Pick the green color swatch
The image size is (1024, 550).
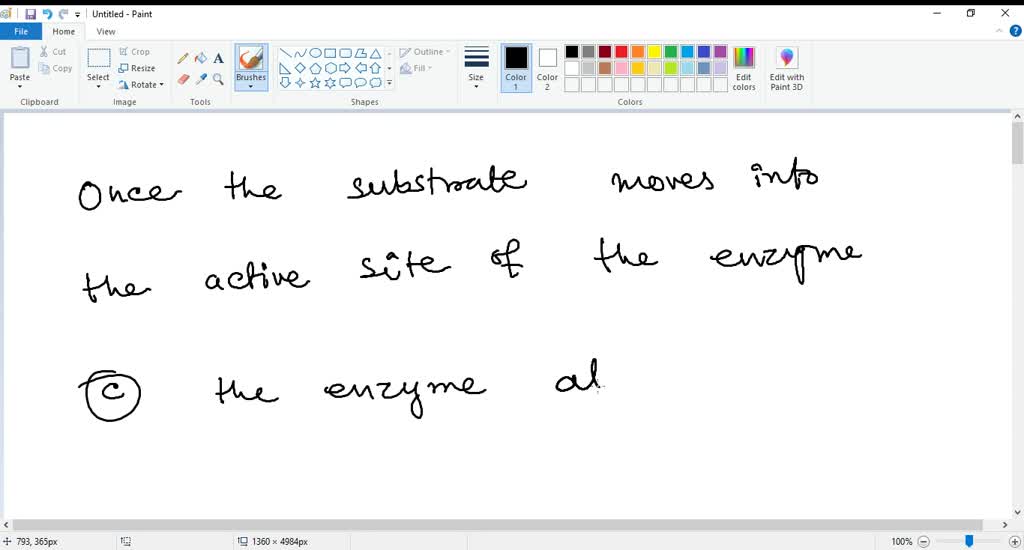tap(671, 52)
